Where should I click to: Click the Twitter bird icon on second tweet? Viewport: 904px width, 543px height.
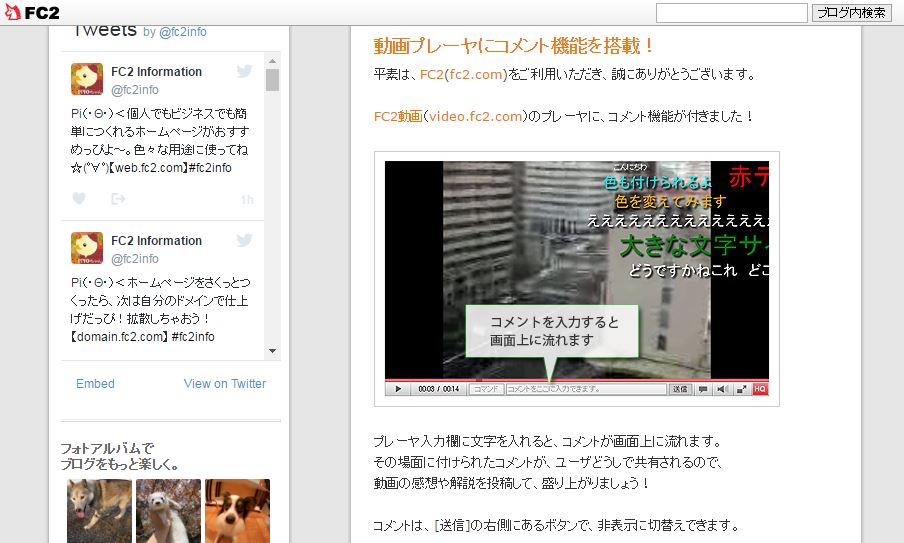[244, 240]
